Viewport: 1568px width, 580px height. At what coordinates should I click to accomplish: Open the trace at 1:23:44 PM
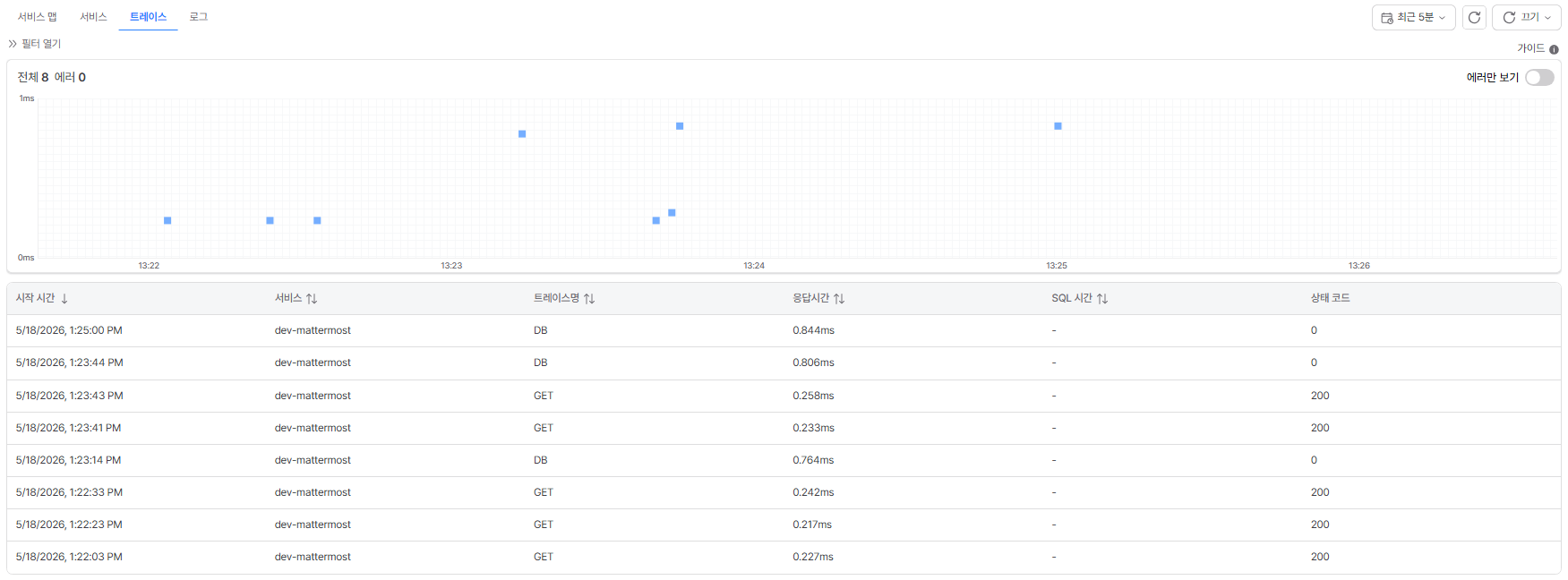coord(784,362)
